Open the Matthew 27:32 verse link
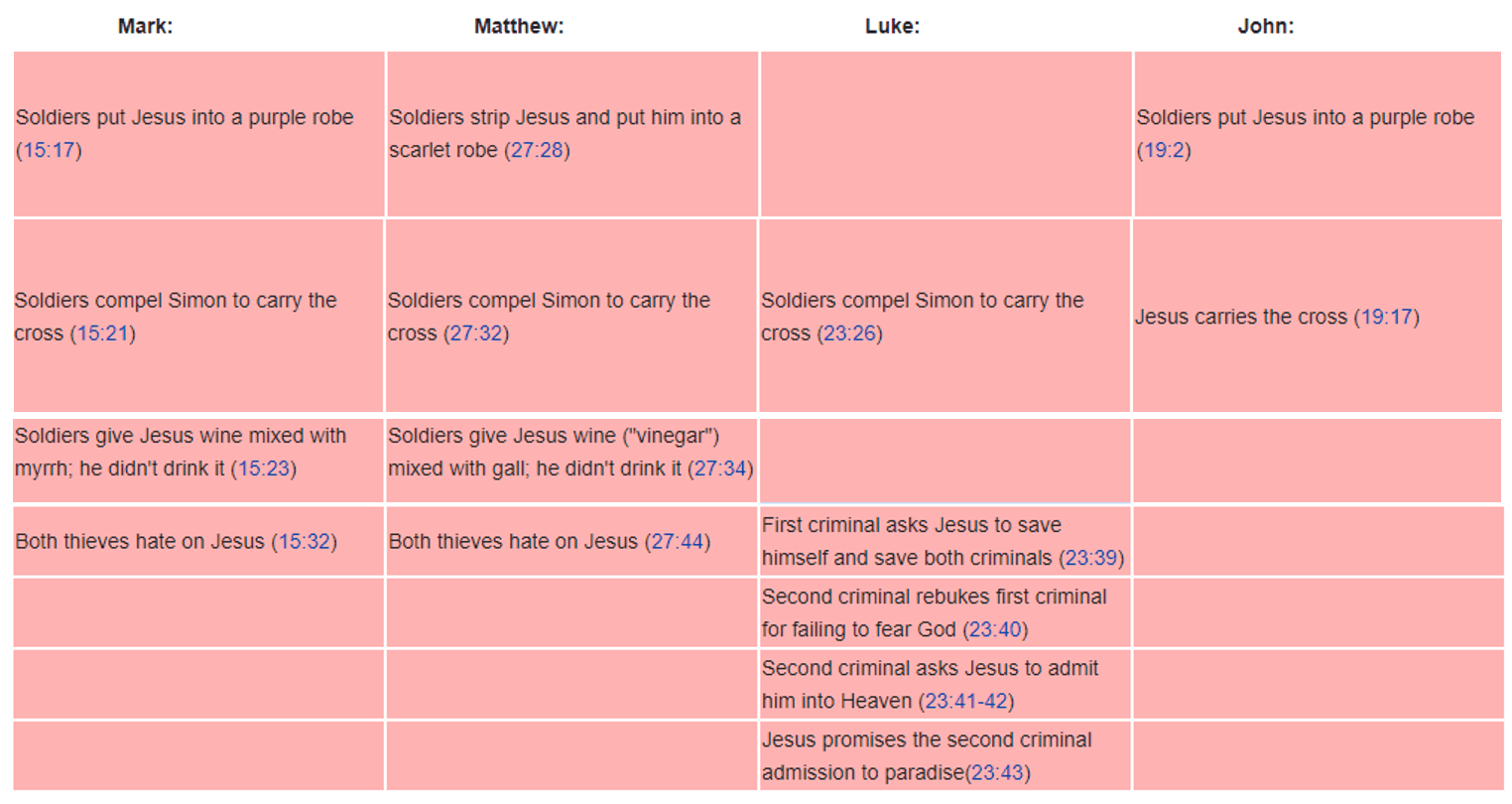The width and height of the screenshot is (1512, 804). (476, 334)
